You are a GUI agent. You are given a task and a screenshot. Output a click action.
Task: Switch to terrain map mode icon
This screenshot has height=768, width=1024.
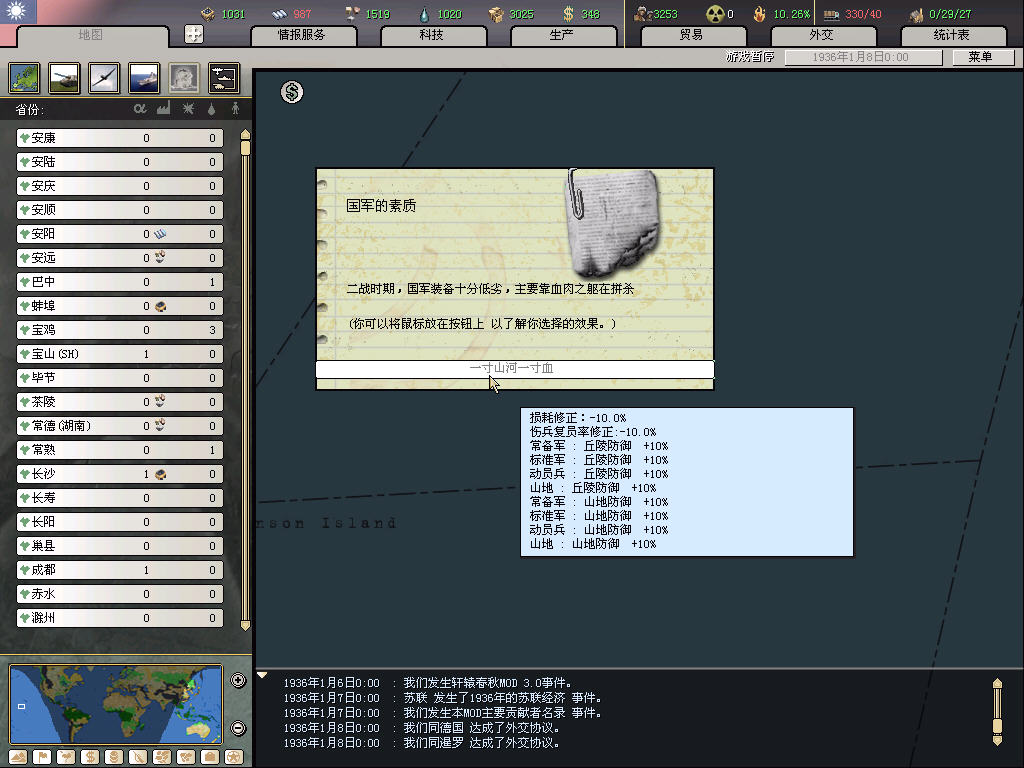(x=19, y=756)
